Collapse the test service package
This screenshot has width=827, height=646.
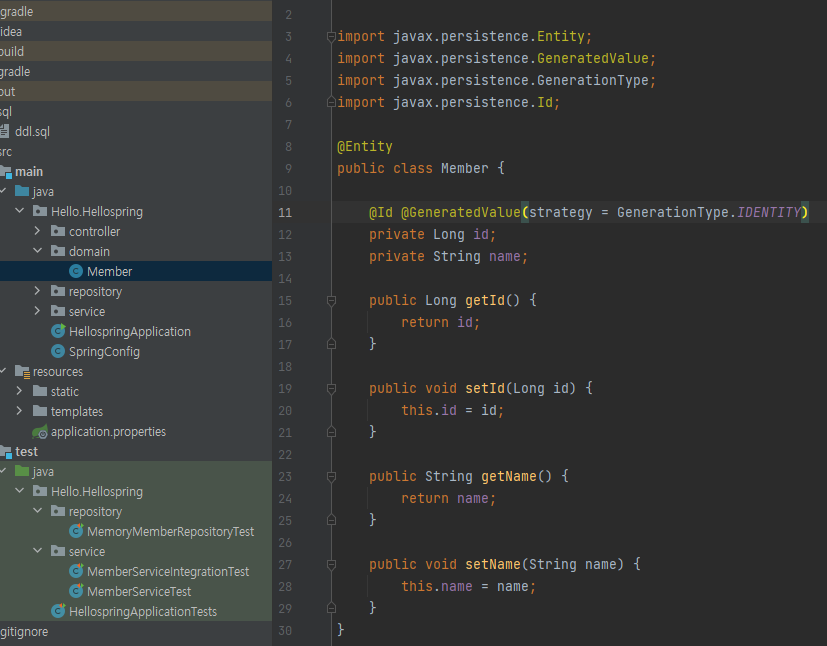click(37, 551)
